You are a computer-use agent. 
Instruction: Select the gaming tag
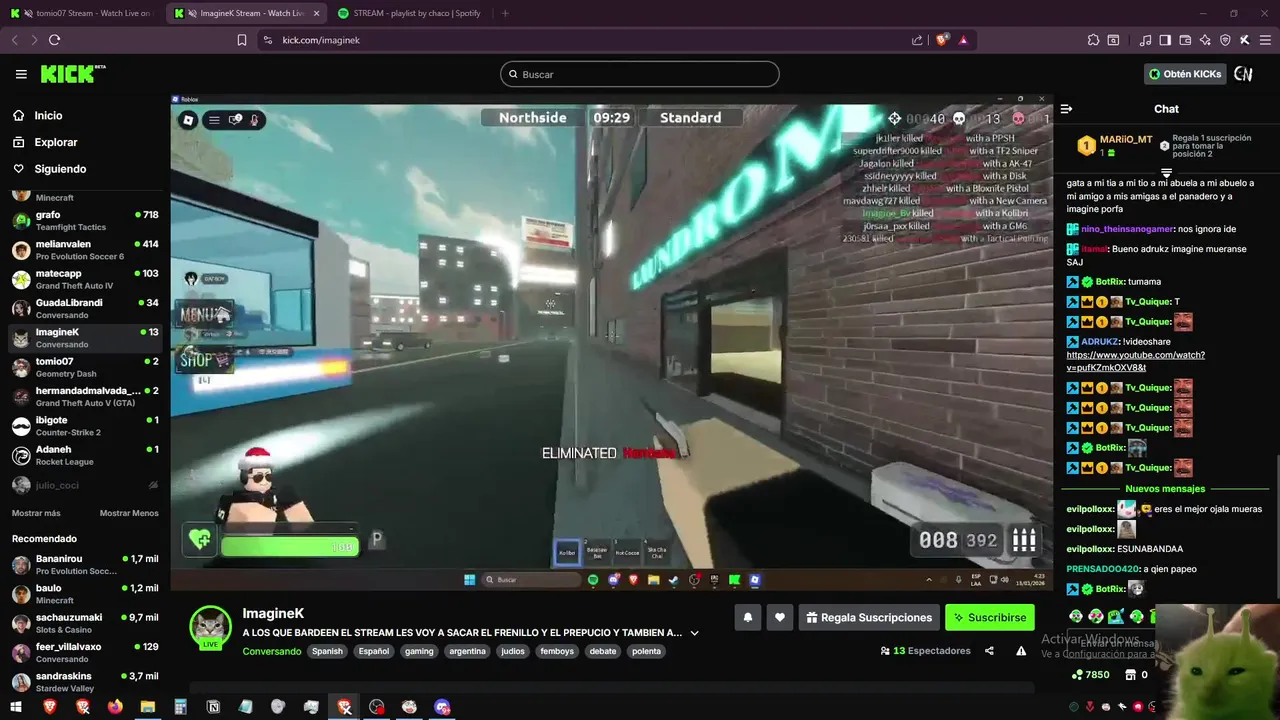(419, 651)
